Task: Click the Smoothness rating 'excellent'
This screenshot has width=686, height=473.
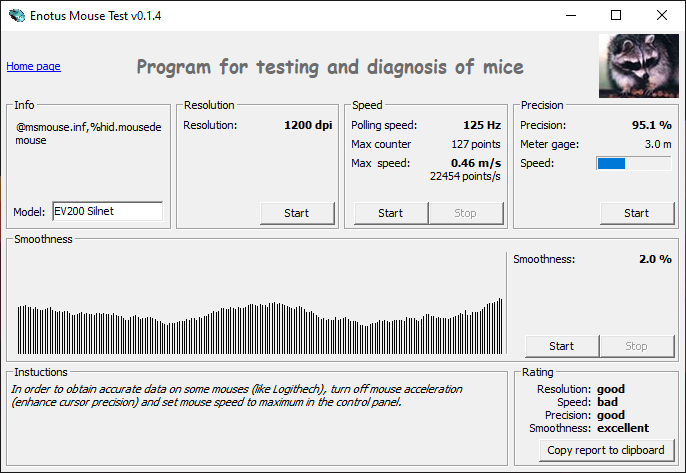Action: tap(623, 428)
